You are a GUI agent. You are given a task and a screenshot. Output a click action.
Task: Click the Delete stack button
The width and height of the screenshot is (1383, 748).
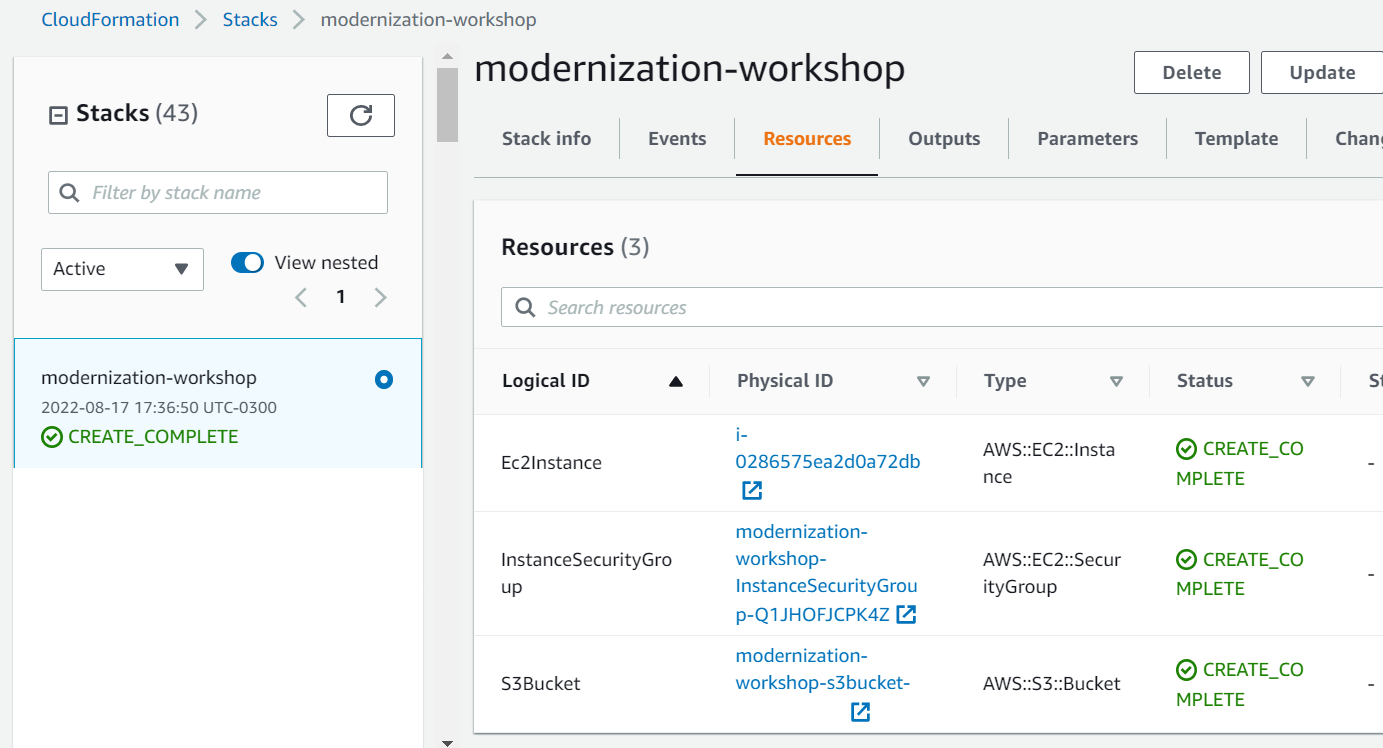point(1191,73)
